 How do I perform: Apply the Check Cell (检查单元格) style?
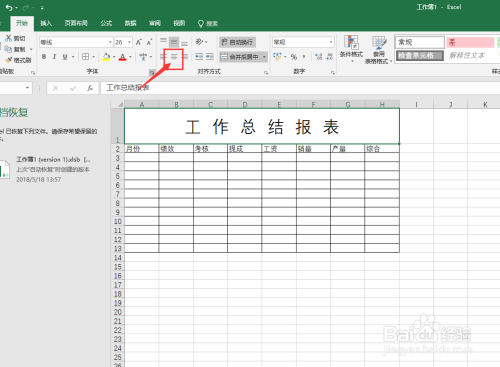tap(420, 55)
